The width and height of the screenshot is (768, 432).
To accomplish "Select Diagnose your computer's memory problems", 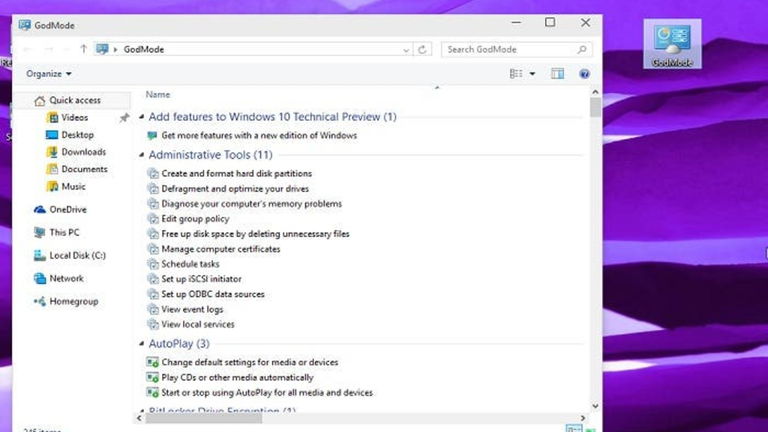I will pos(244,204).
